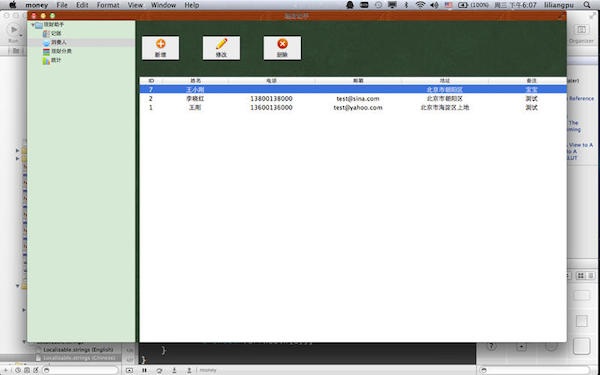Click the pencil Edit (修改) button
Screen dimensions: 600x375
point(221,48)
